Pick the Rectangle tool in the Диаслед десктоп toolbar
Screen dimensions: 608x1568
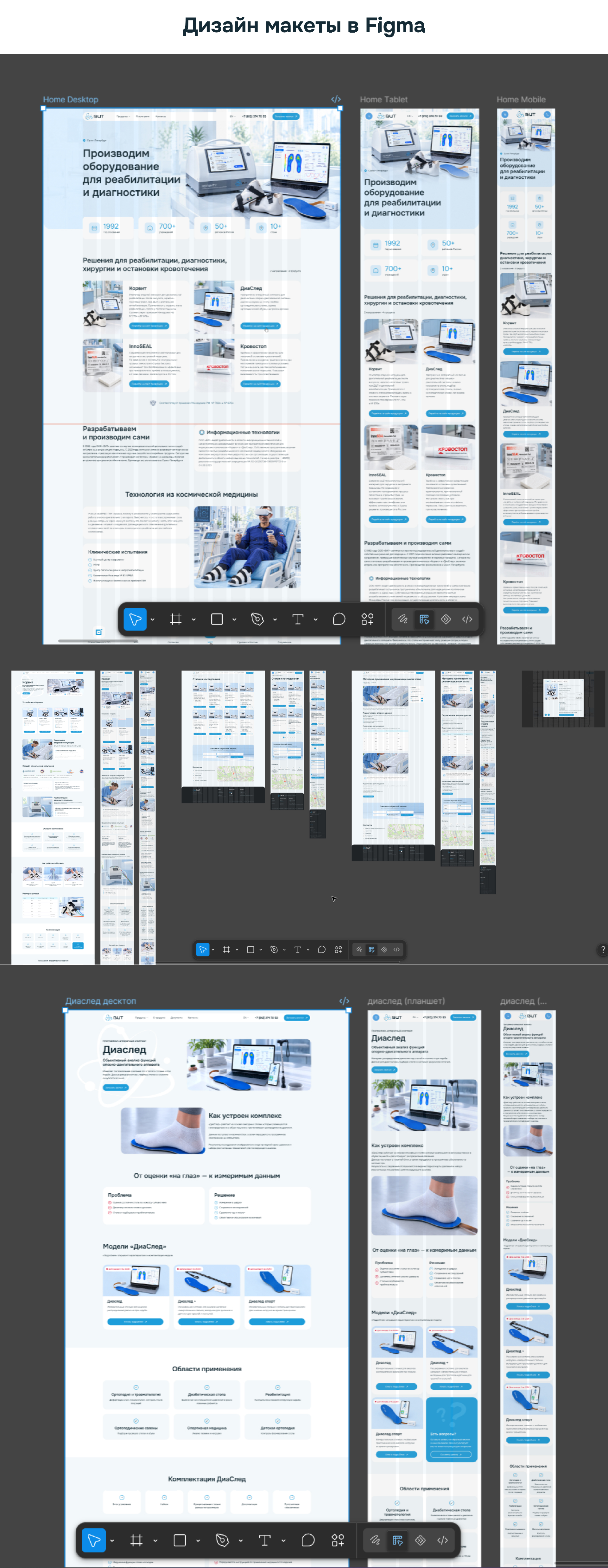[180, 1541]
